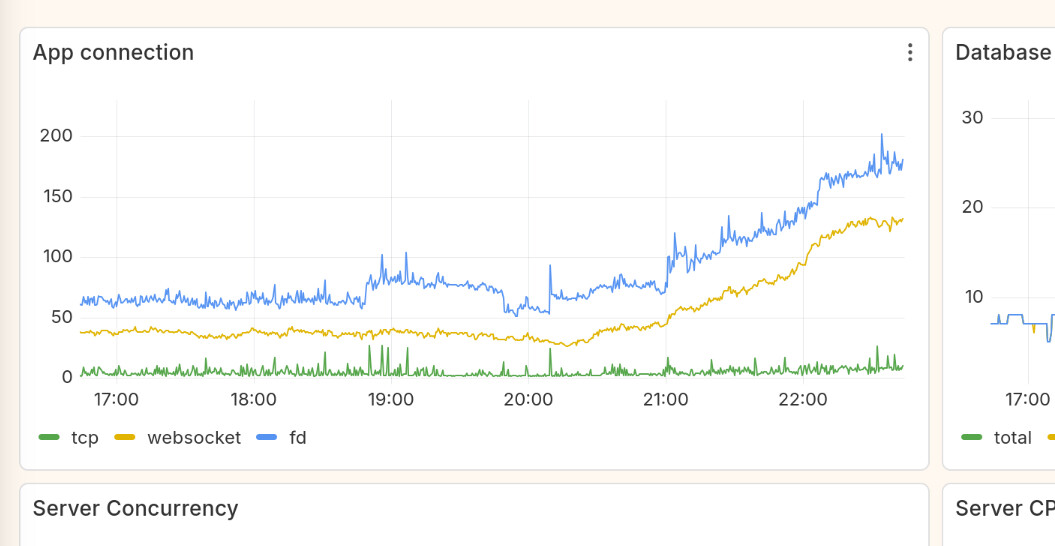Open the App connection panel three-dot menu

909,53
